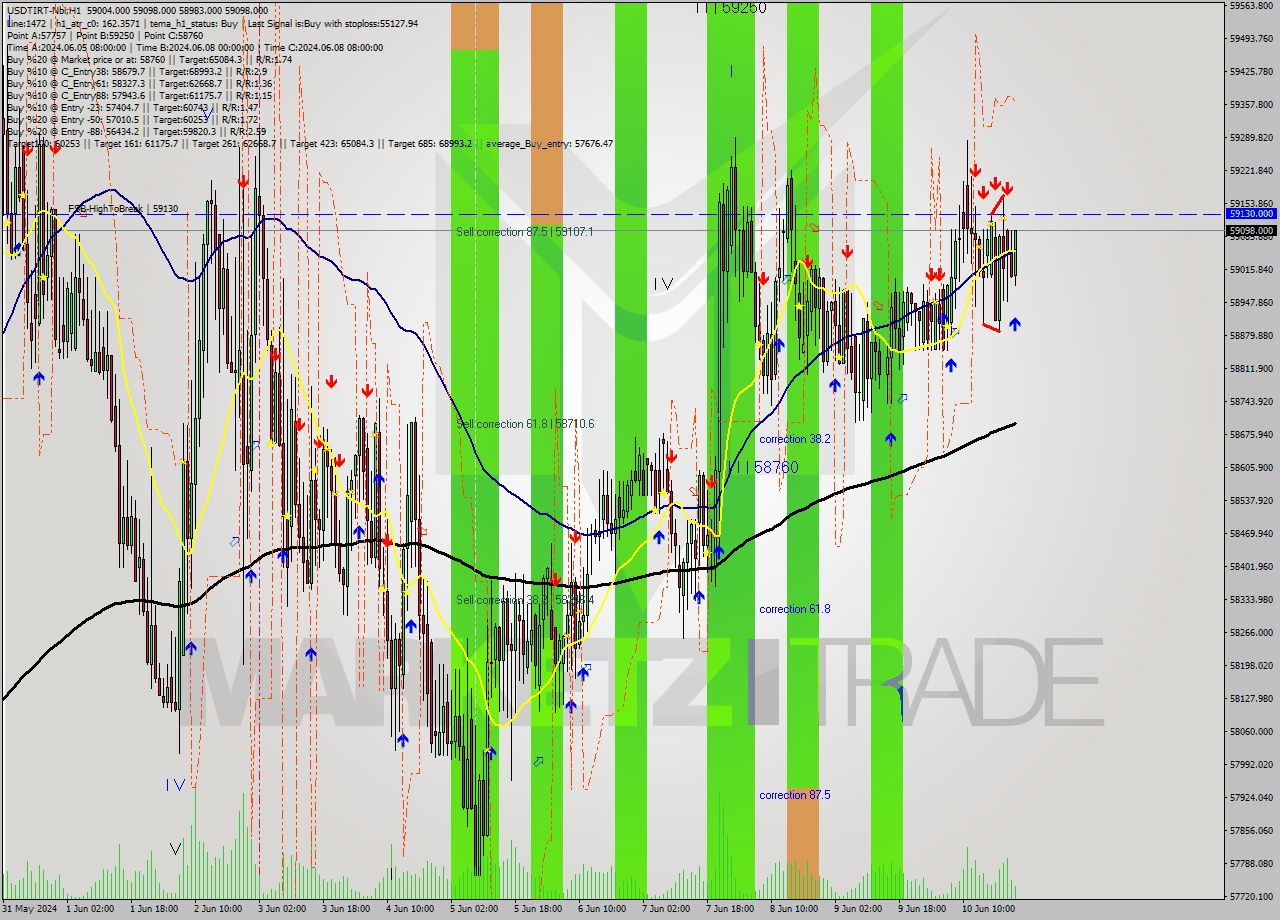Click the 'Buy %10 @ Entry -23: 57404.7' line
The image size is (1280, 920).
(73, 107)
